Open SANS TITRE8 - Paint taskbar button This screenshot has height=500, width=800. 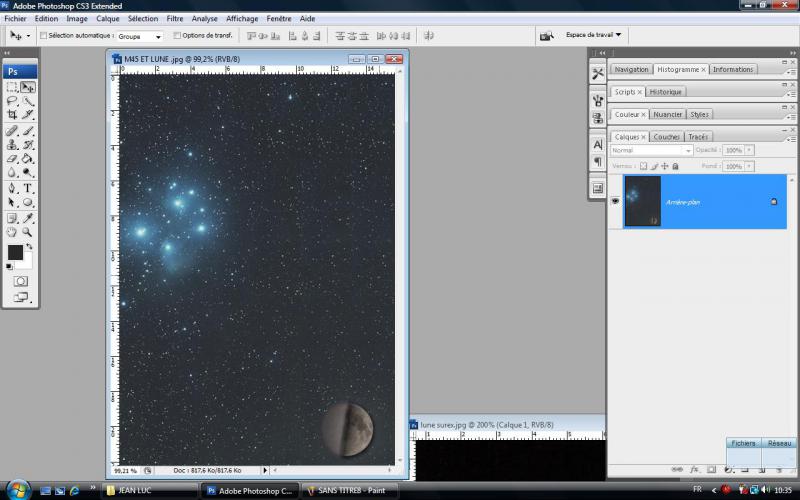point(350,490)
